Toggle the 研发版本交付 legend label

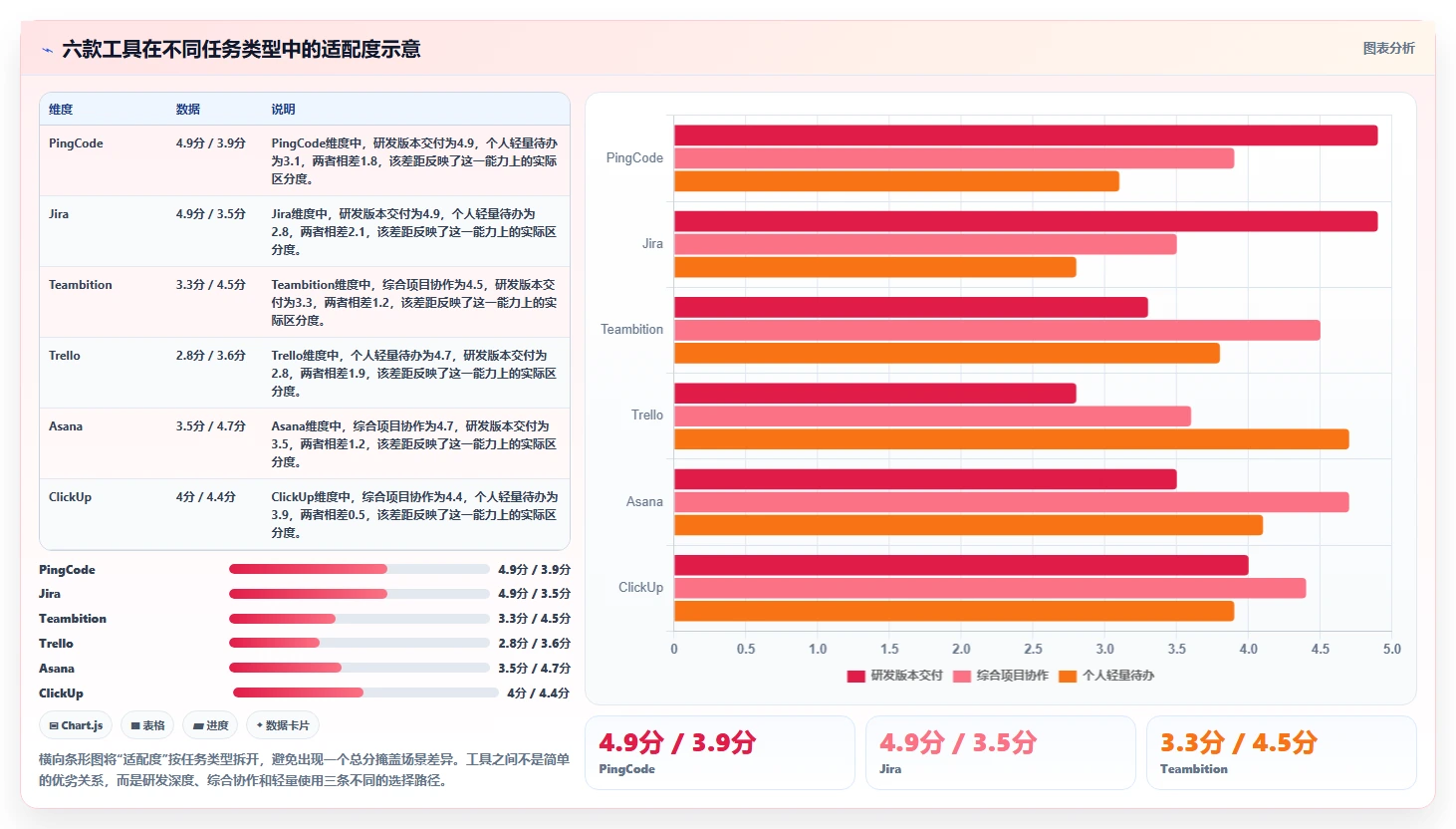[906, 676]
